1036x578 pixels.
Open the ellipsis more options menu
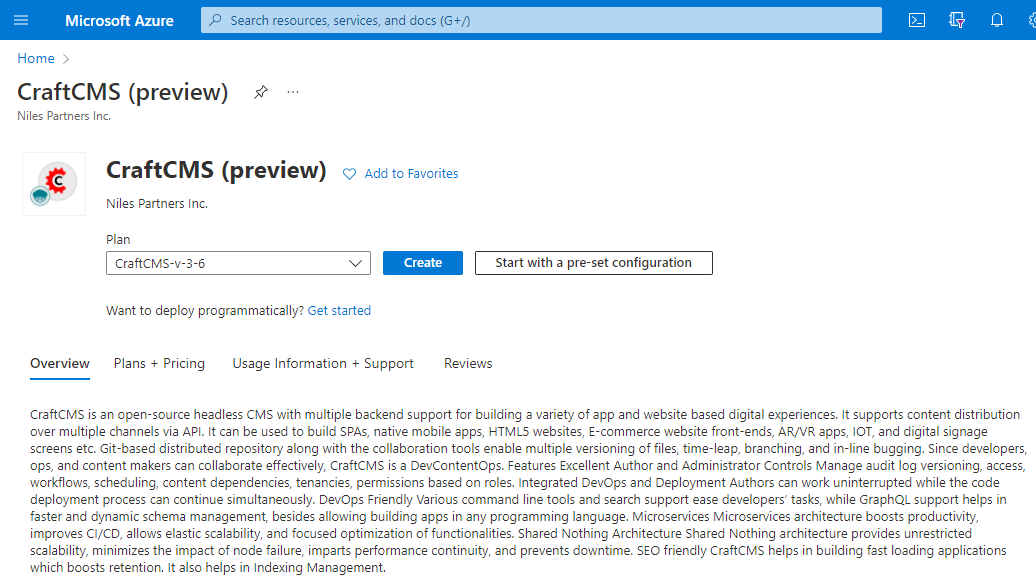293,92
